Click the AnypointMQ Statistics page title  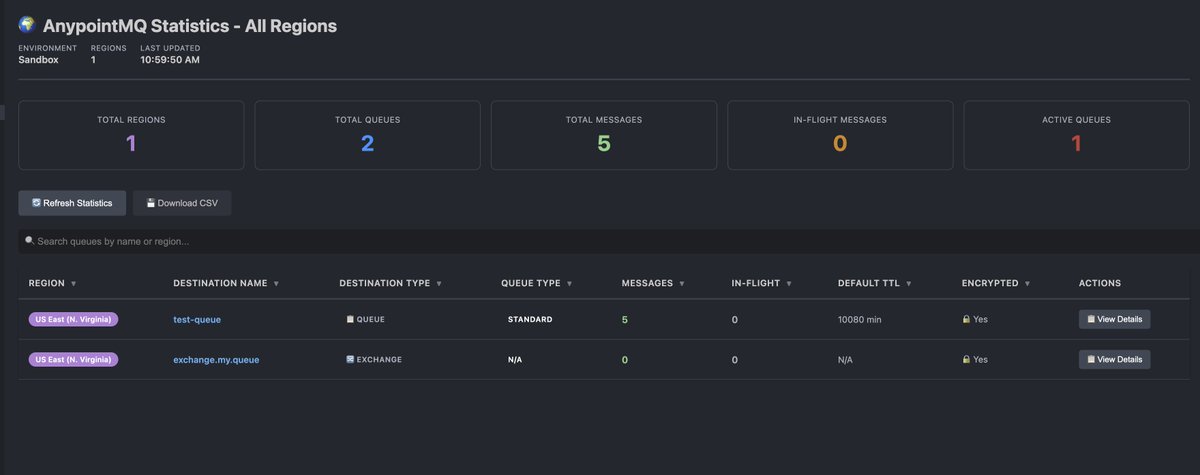pos(190,26)
